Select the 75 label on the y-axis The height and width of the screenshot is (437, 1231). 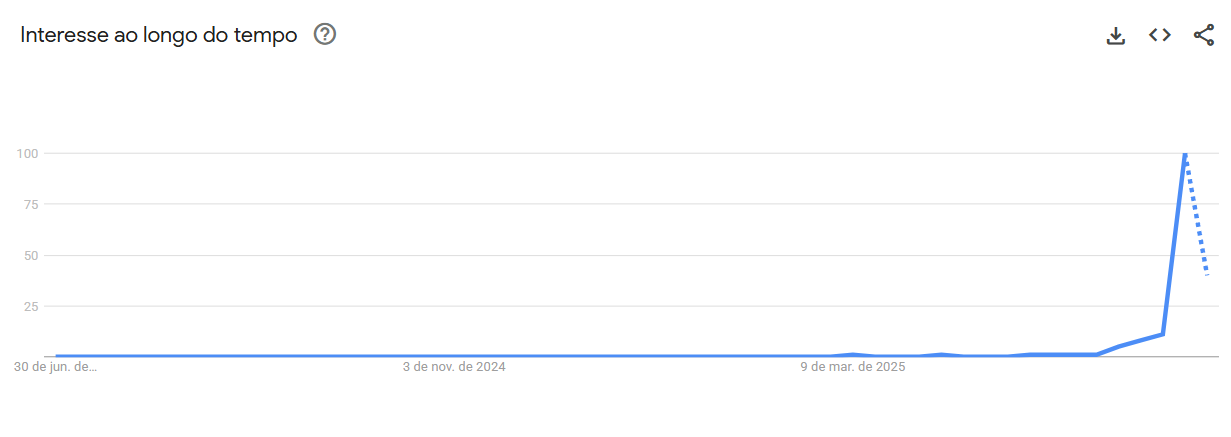(31, 204)
